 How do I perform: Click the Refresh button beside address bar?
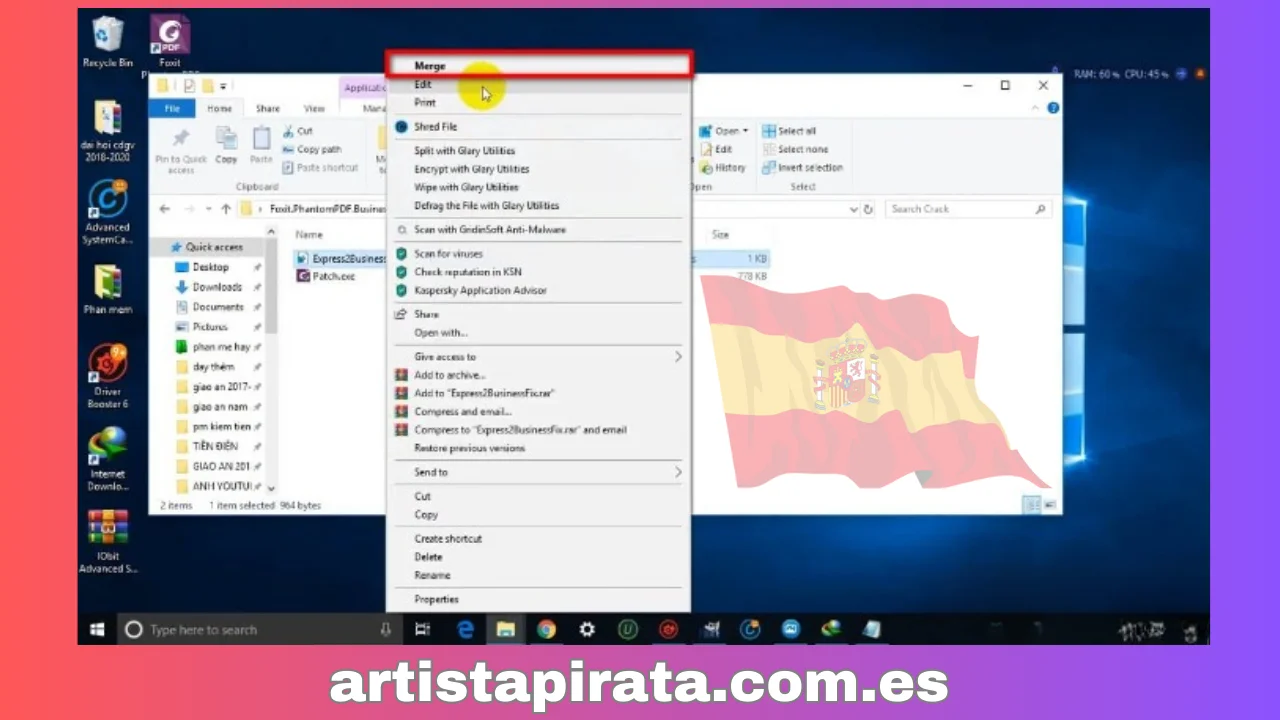coord(869,209)
